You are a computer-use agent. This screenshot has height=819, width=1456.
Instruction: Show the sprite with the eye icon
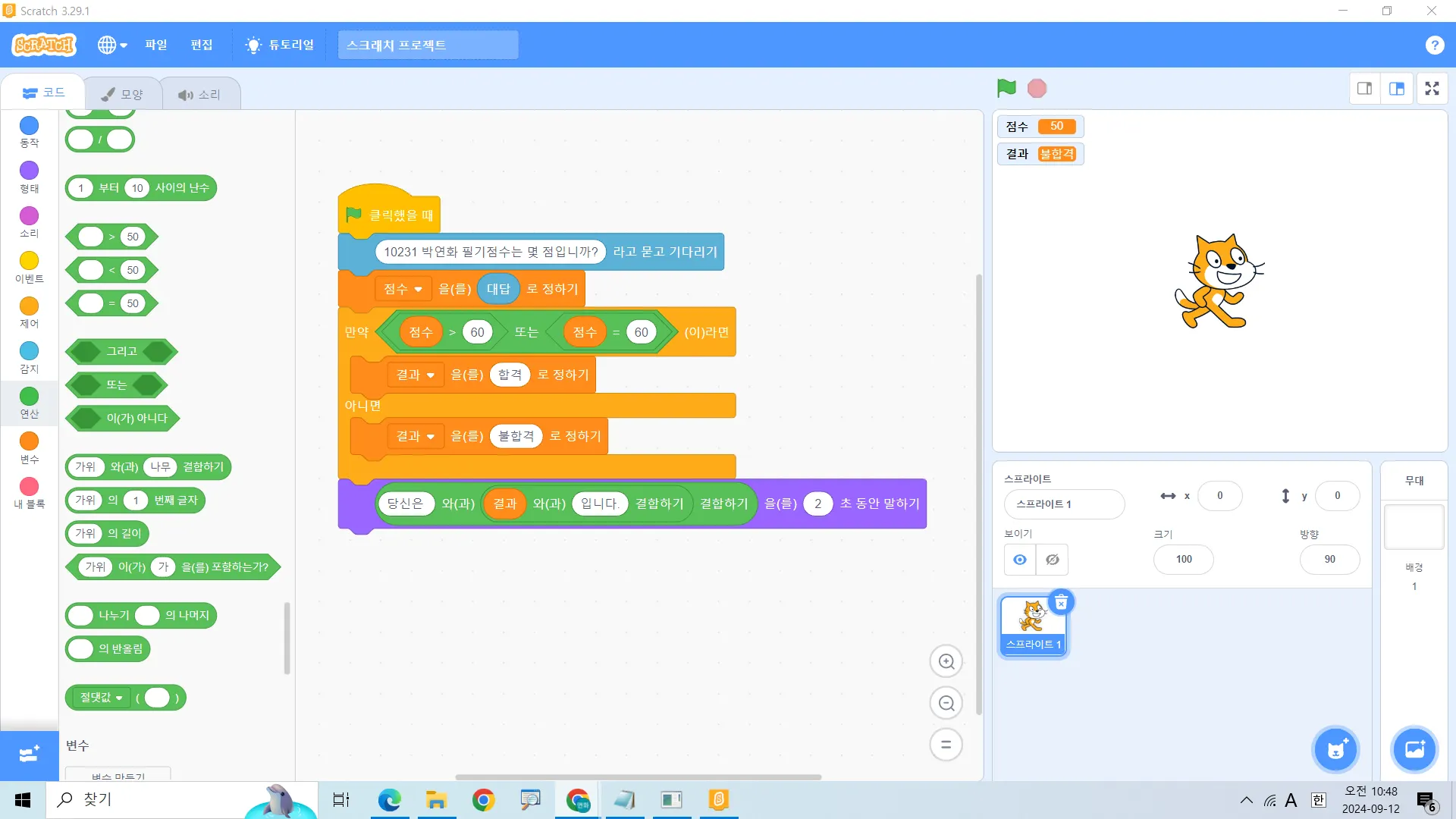pos(1020,560)
